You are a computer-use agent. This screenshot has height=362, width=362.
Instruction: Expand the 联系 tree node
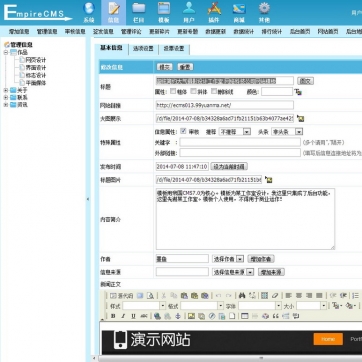(6, 97)
